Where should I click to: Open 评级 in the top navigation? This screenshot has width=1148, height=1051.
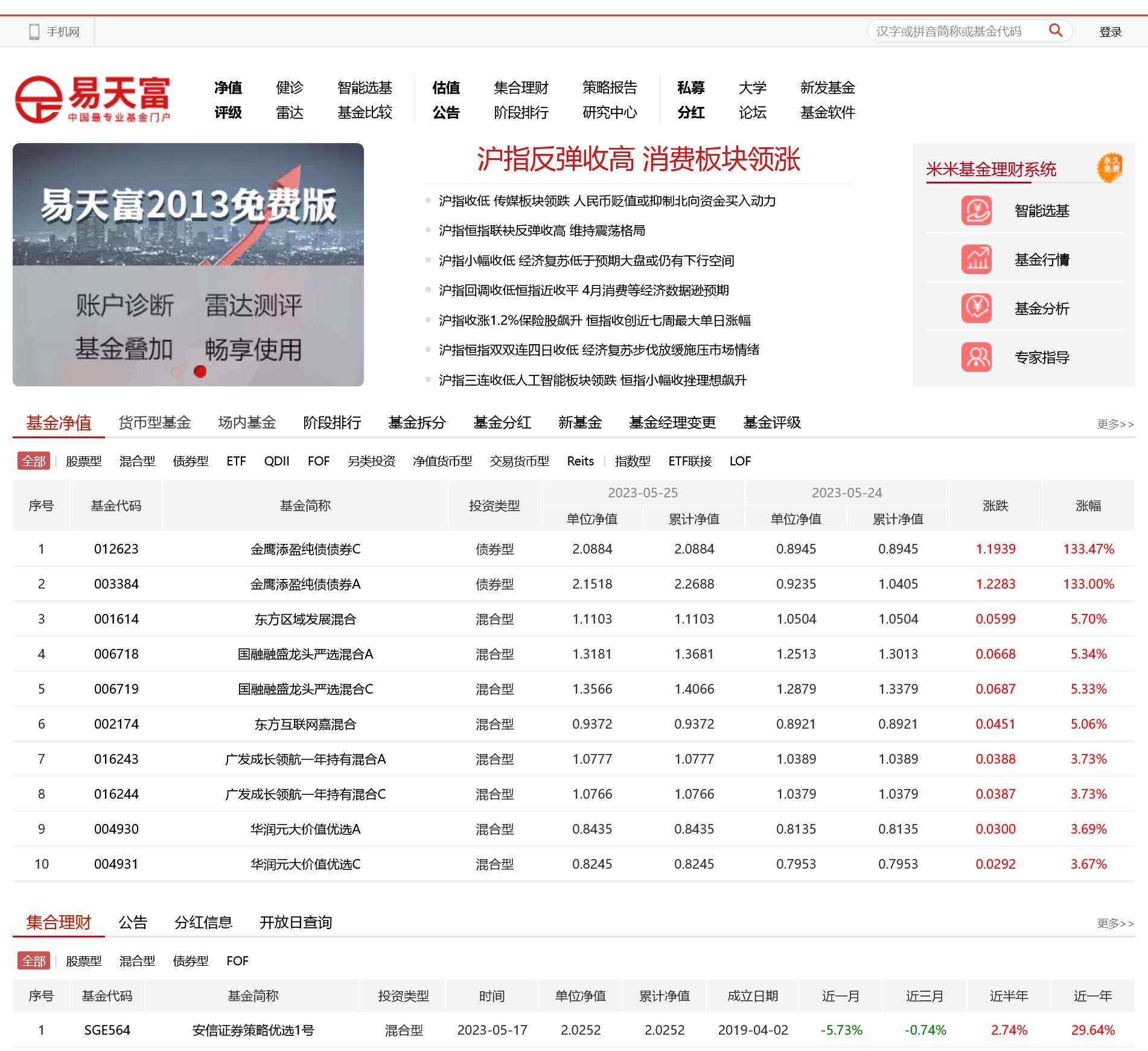228,112
